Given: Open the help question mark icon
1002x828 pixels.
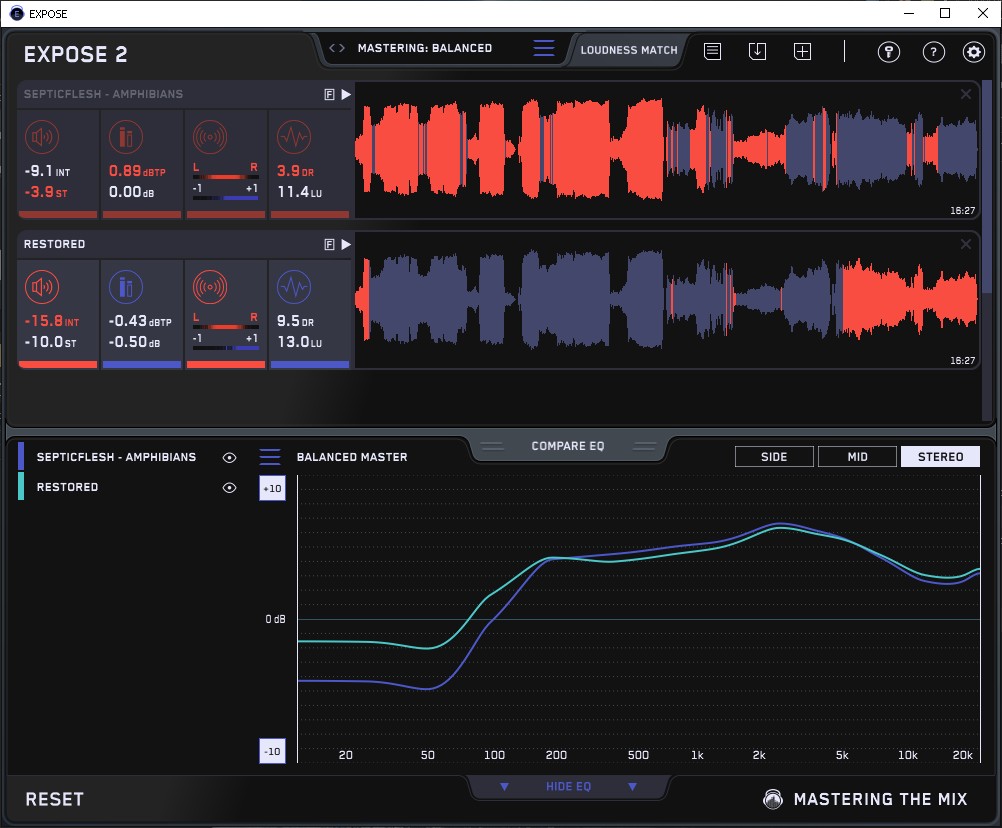Looking at the screenshot, I should 934,52.
